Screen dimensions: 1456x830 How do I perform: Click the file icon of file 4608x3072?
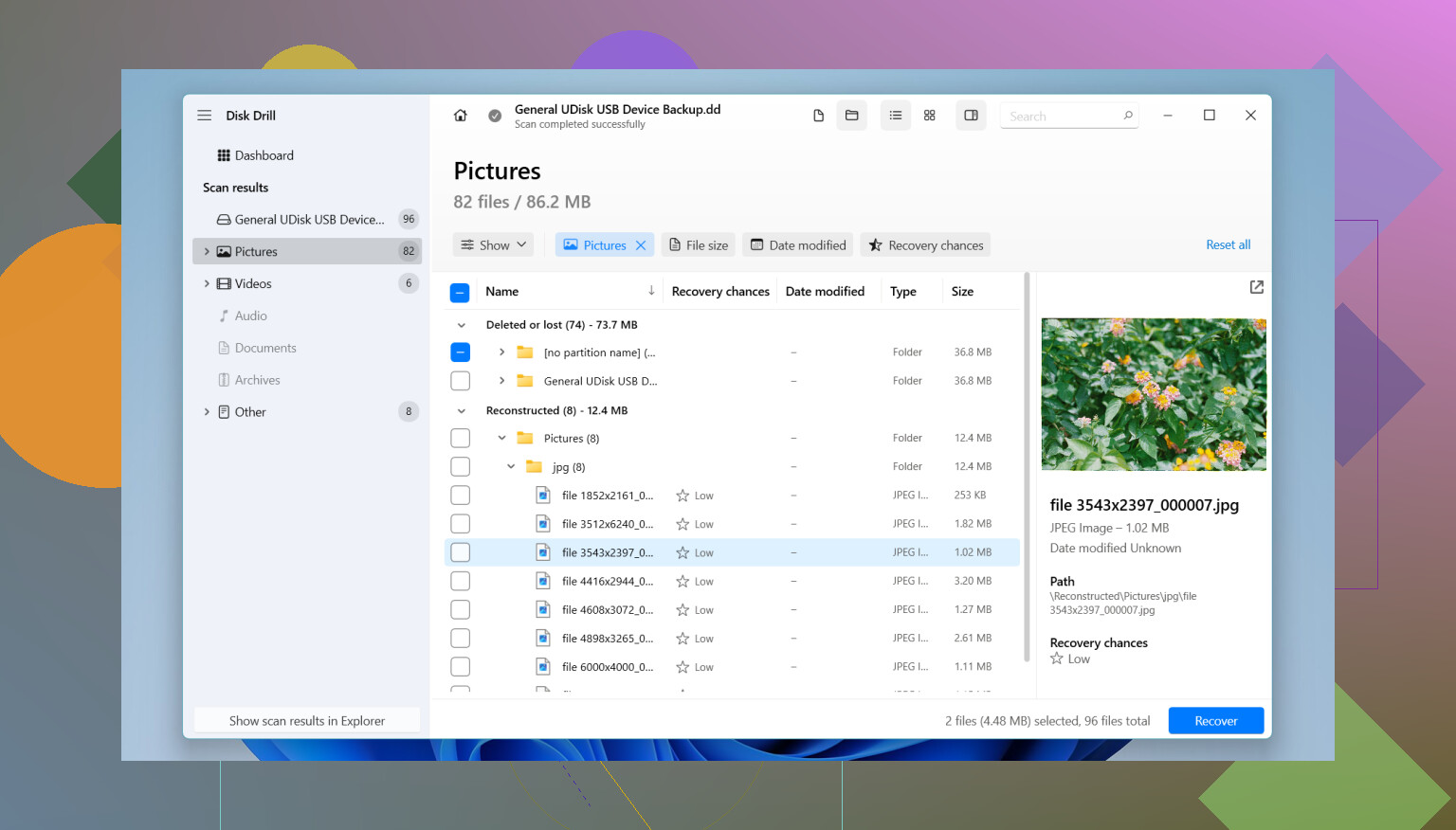[x=543, y=610]
